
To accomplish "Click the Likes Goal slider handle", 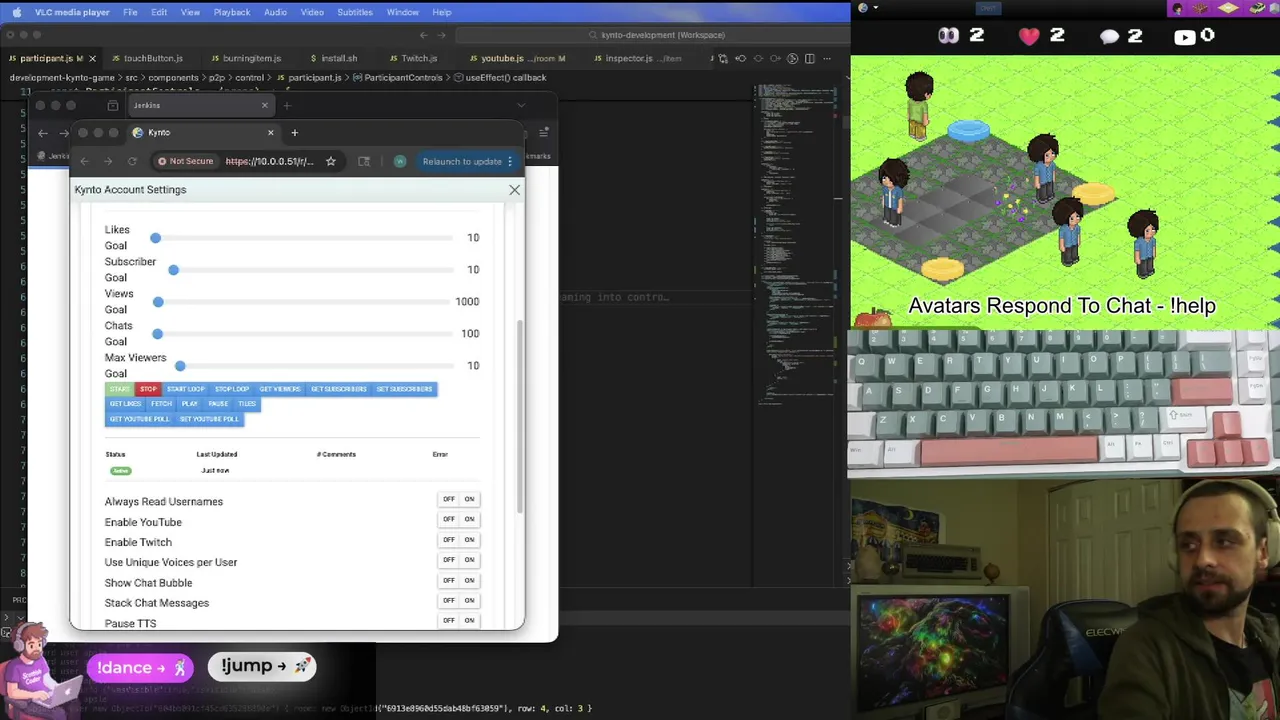I will (155, 238).
